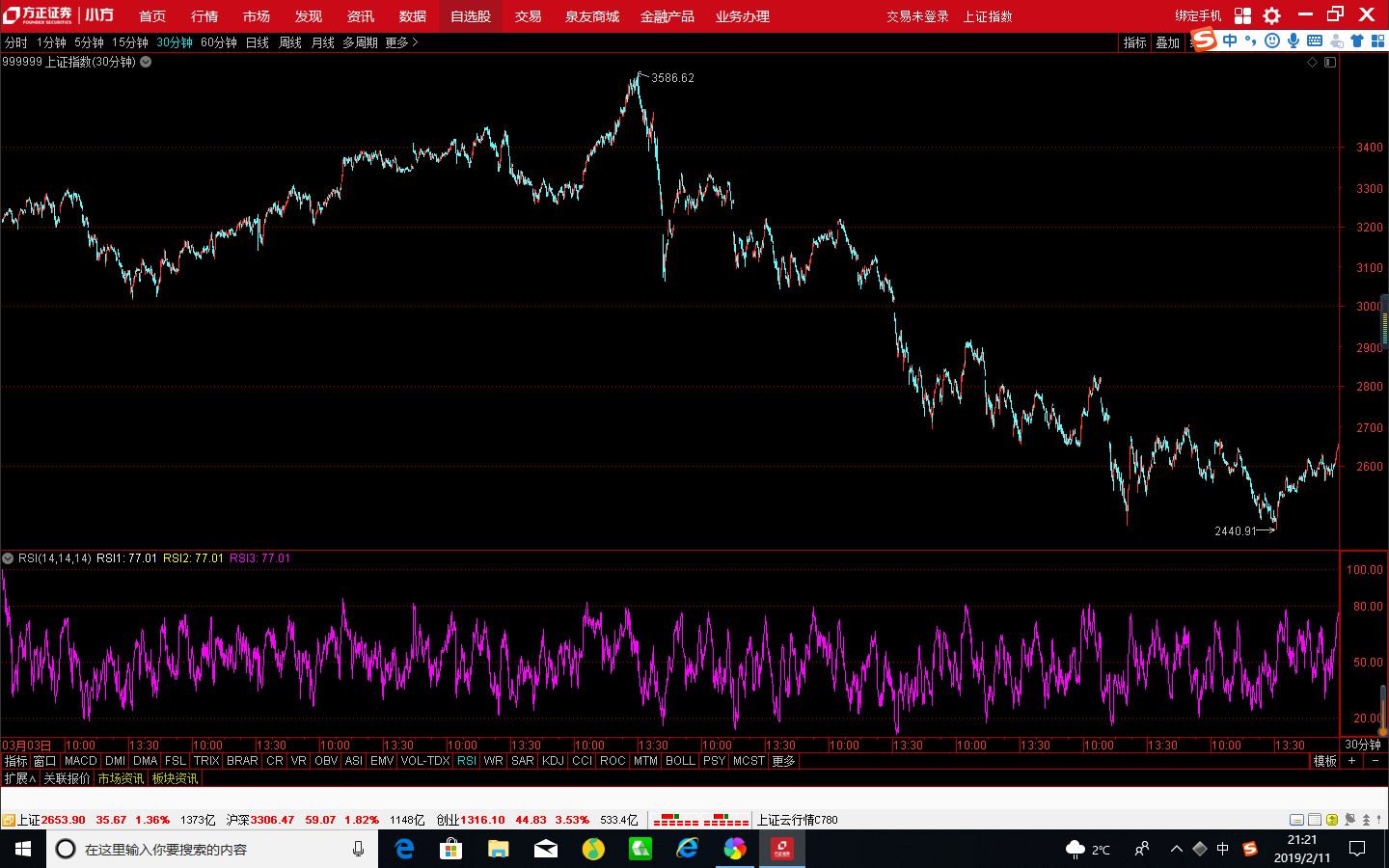
Task: Switch to 市场资讯 tab
Action: pyautogui.click(x=121, y=778)
